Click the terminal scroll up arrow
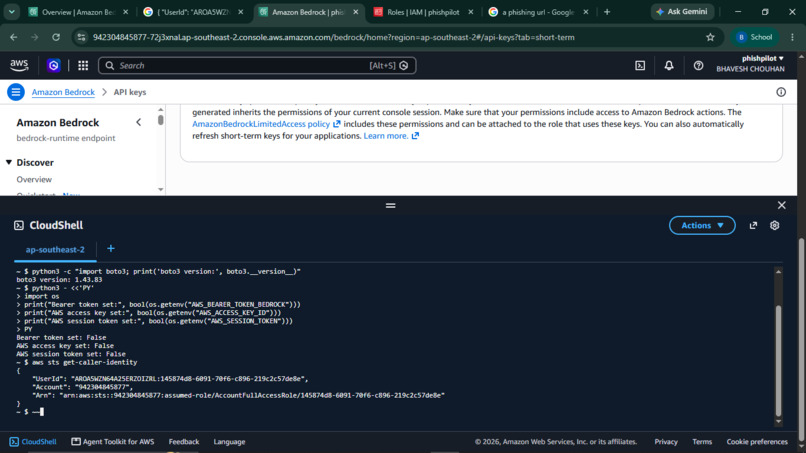 point(778,271)
